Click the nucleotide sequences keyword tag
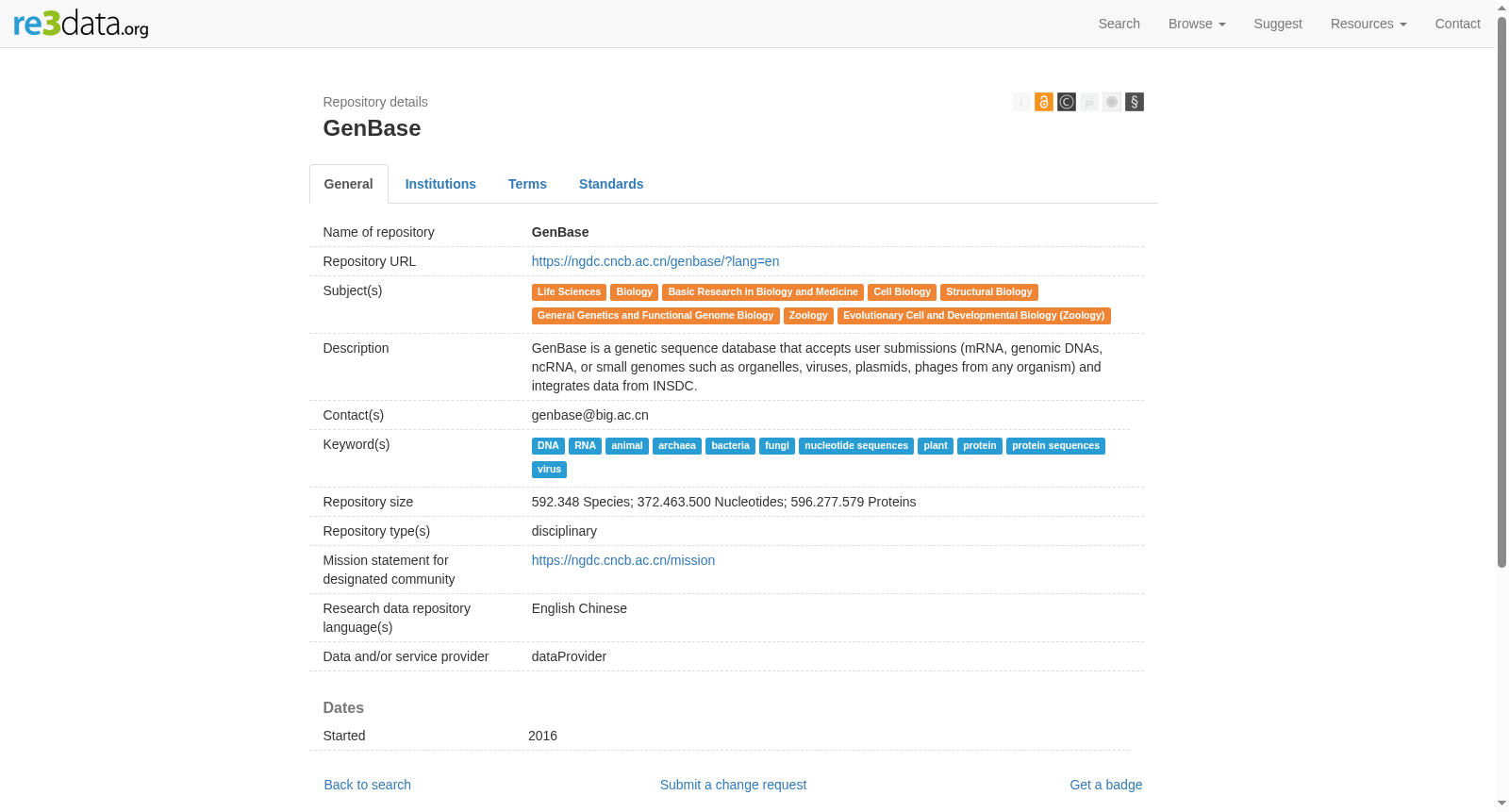This screenshot has width=1509, height=812. 856,446
